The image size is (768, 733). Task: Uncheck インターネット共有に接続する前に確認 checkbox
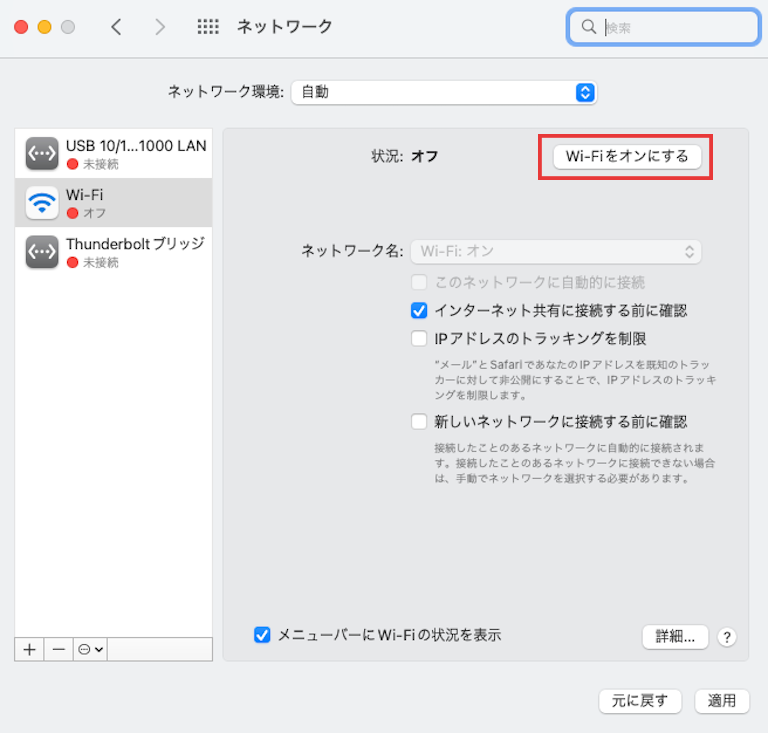point(420,311)
